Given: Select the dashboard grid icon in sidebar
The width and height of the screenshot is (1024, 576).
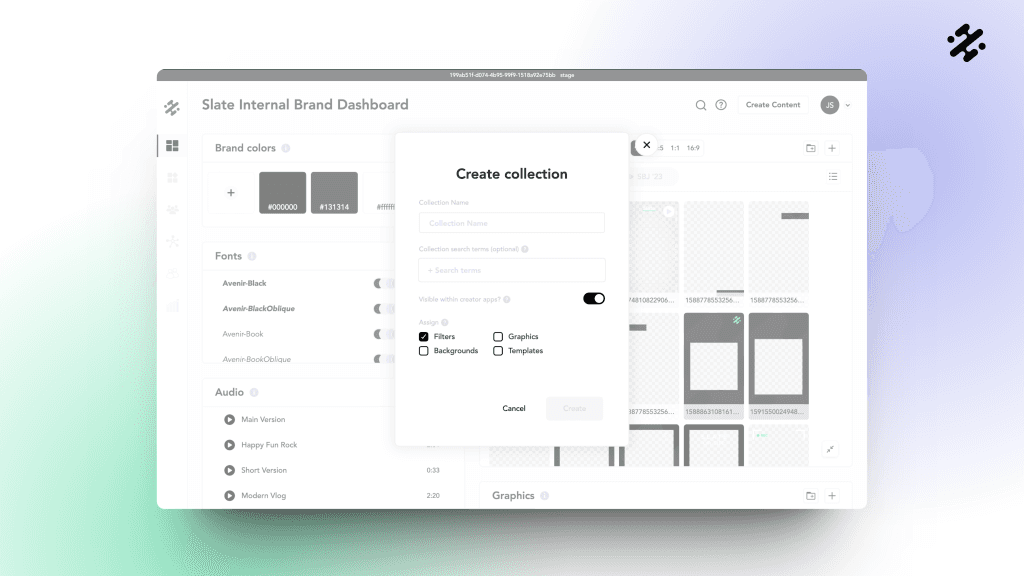Looking at the screenshot, I should coord(172,145).
